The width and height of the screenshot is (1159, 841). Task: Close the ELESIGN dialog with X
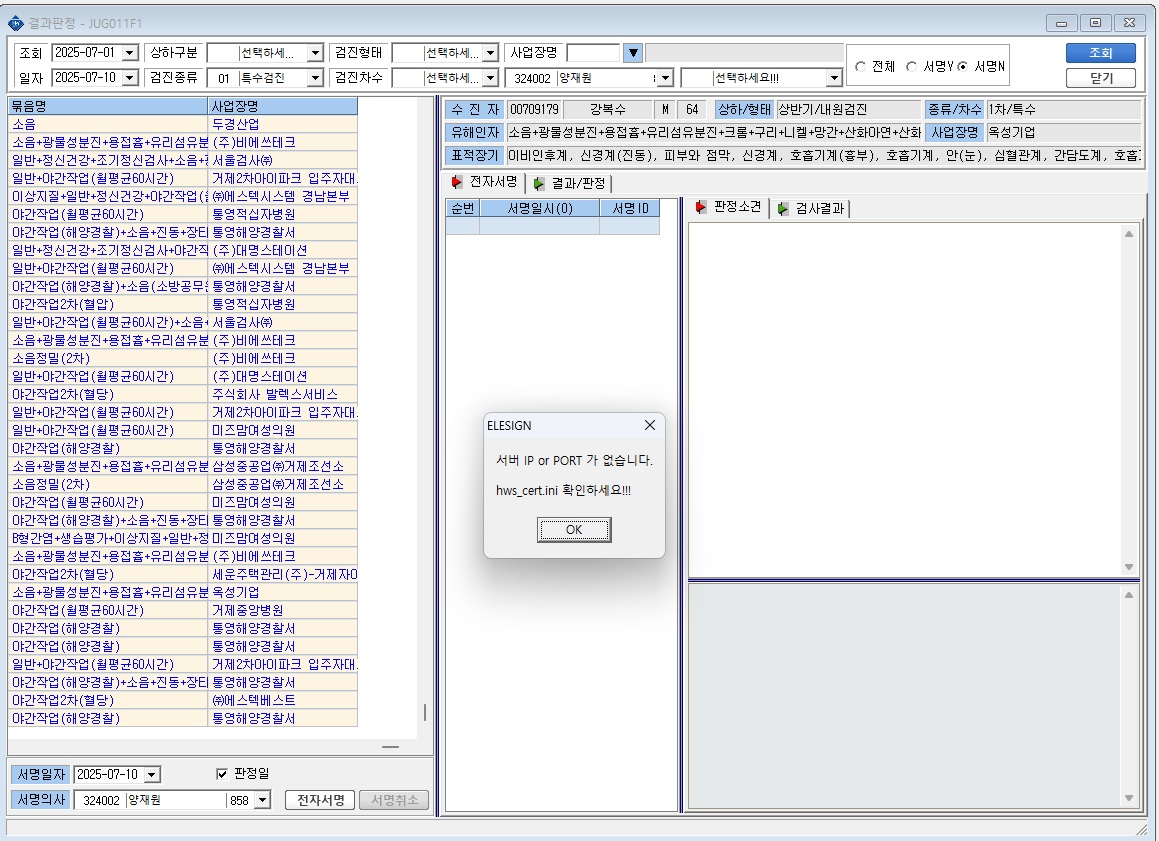(650, 425)
